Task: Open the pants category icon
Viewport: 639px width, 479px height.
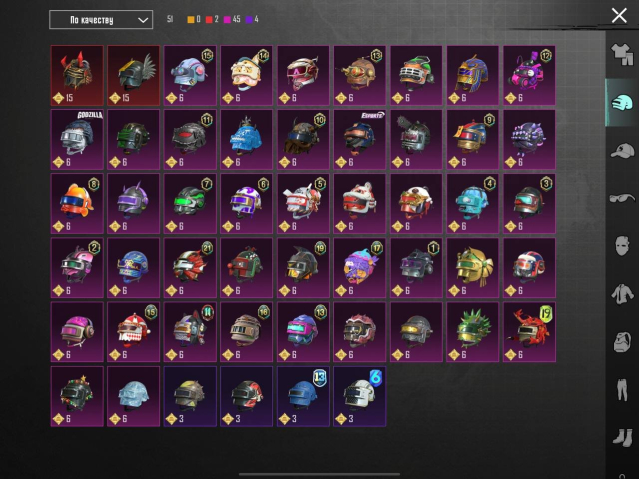Action: (x=622, y=389)
